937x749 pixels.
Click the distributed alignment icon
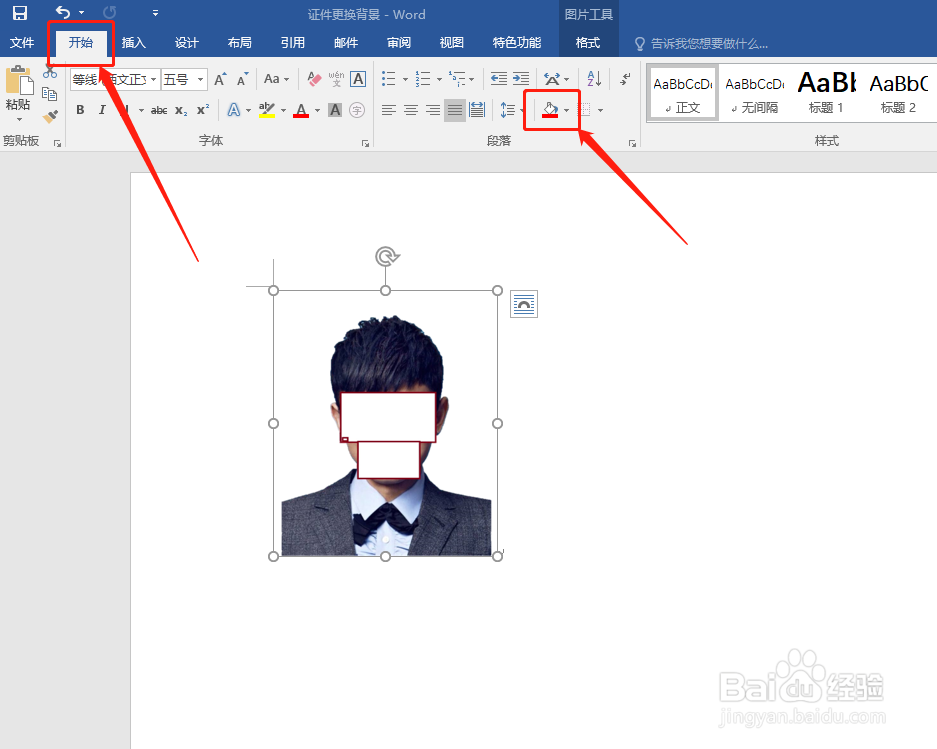[477, 110]
